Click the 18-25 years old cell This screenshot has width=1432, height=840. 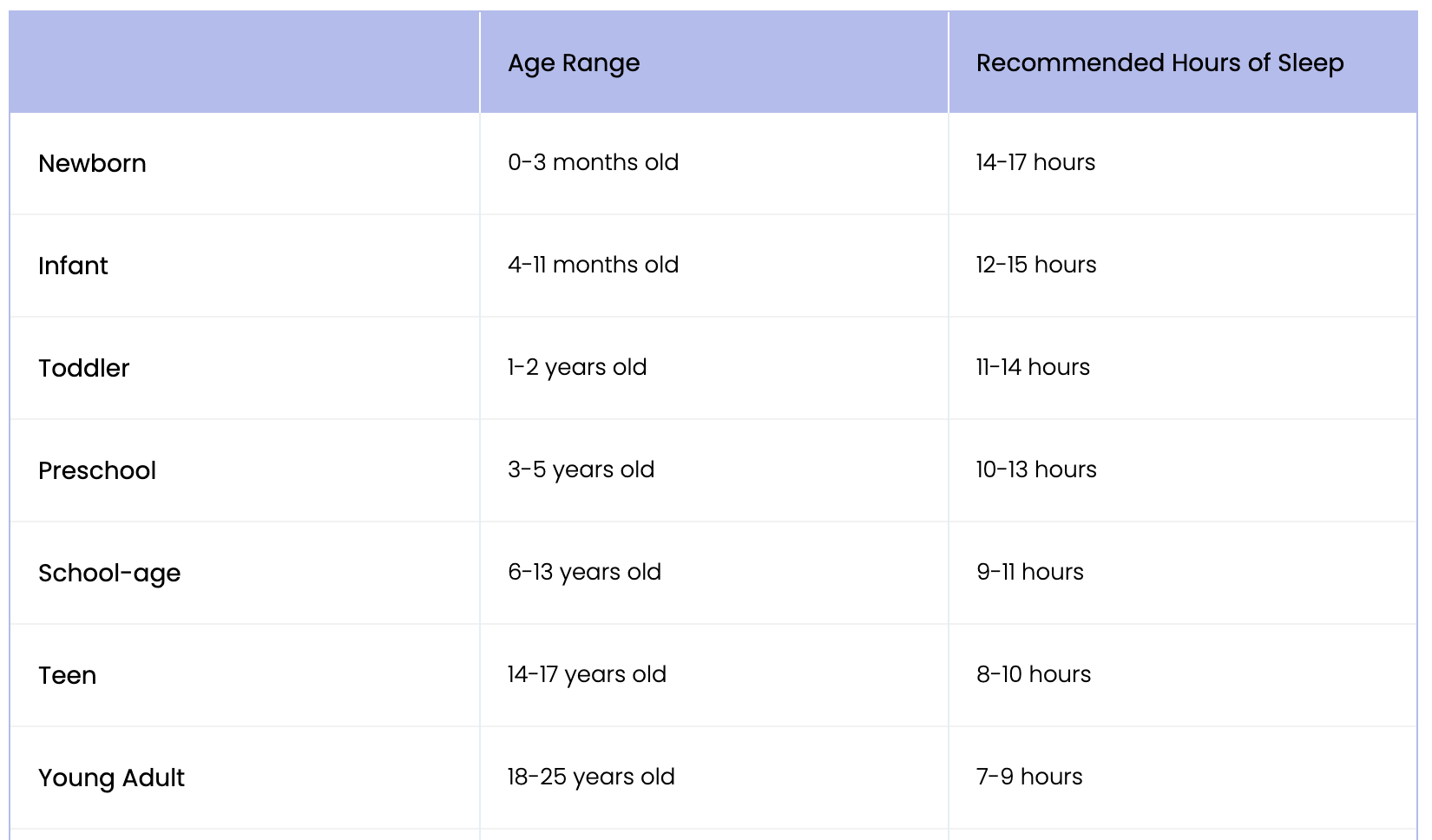pos(591,778)
